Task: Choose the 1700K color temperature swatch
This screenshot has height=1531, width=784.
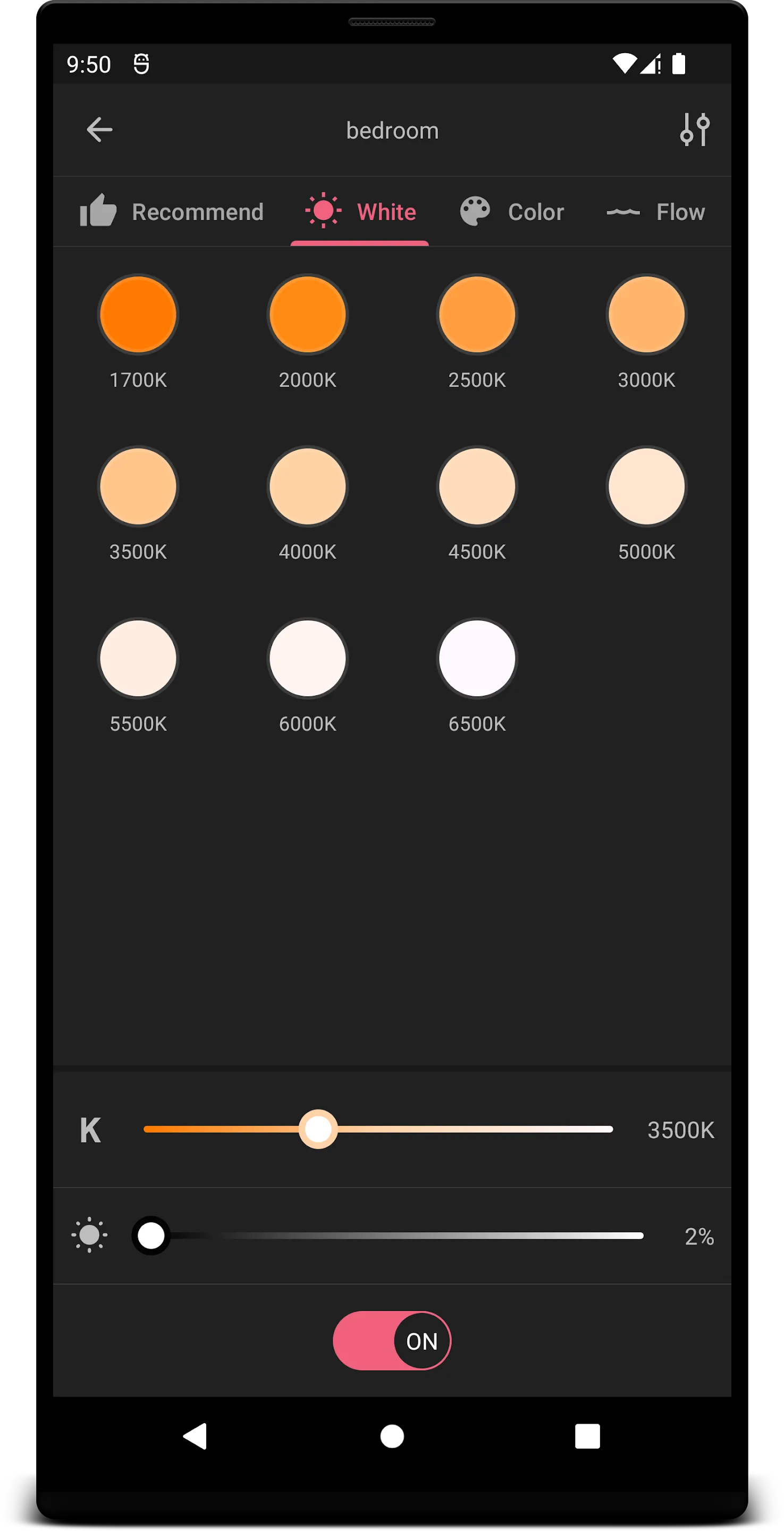Action: (138, 314)
